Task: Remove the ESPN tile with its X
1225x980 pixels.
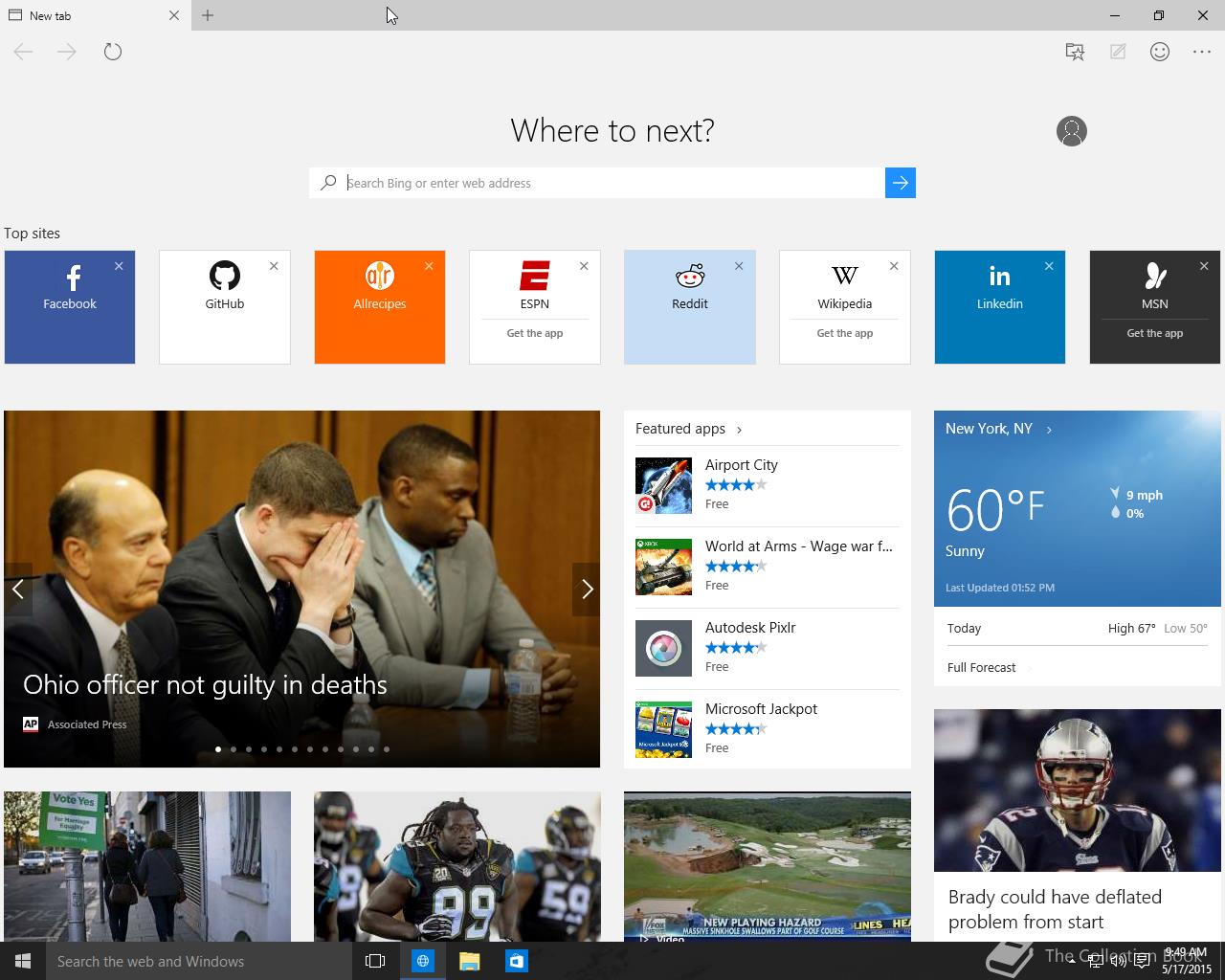Action: tap(584, 266)
